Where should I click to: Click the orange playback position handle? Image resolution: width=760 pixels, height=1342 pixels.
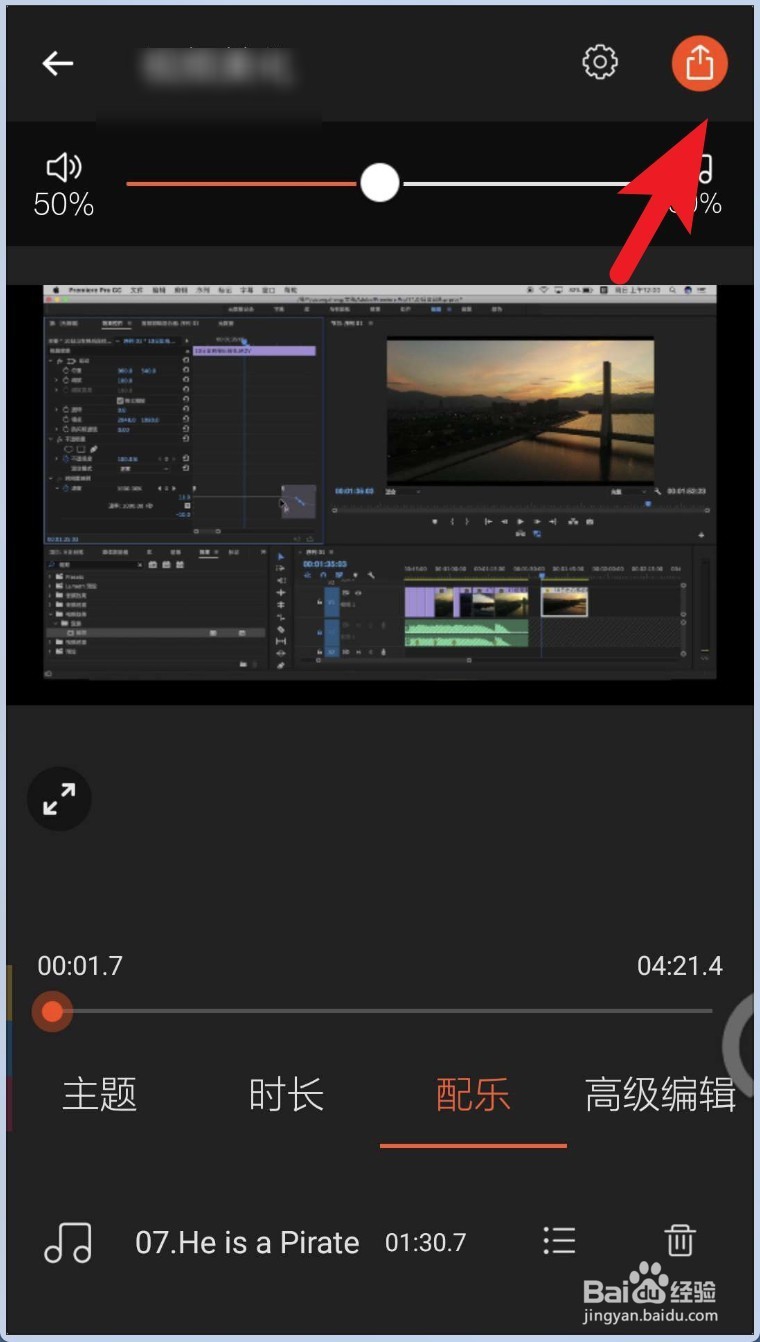(x=51, y=1012)
